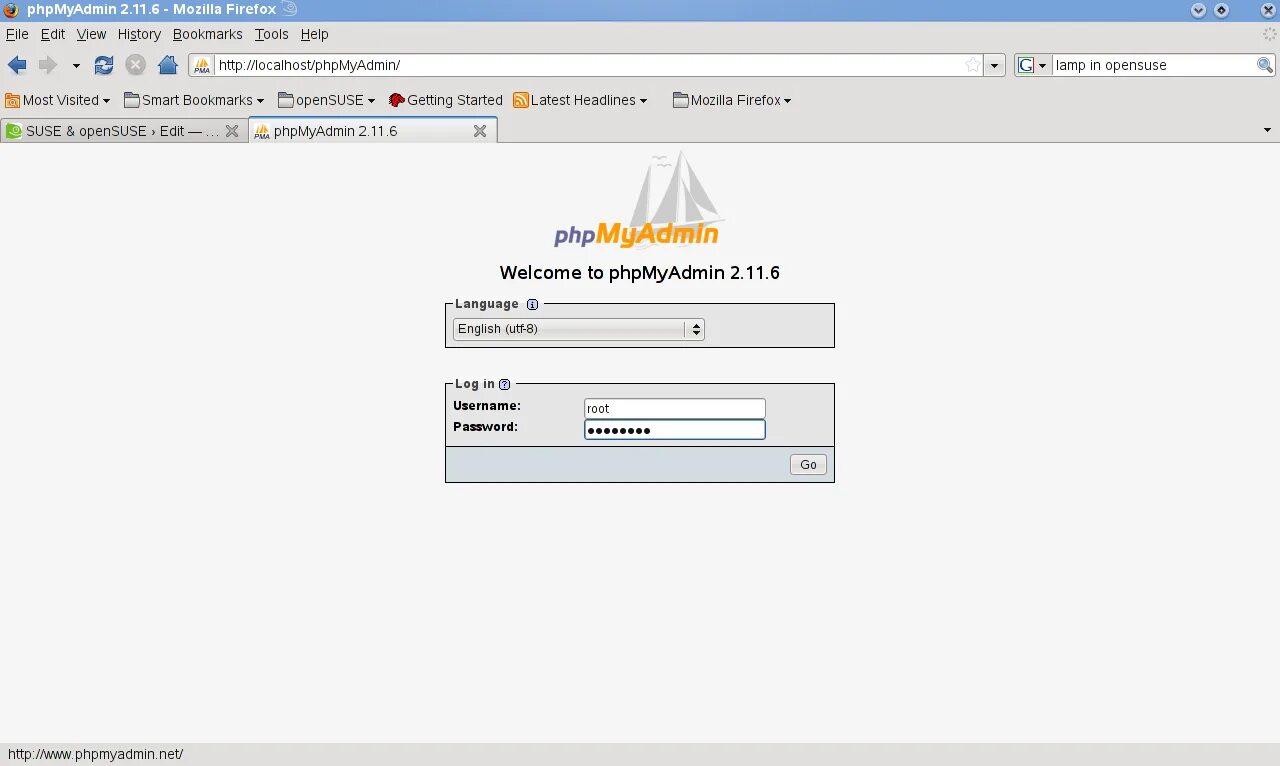The width and height of the screenshot is (1280, 766).
Task: Open the History menu
Action: [139, 34]
